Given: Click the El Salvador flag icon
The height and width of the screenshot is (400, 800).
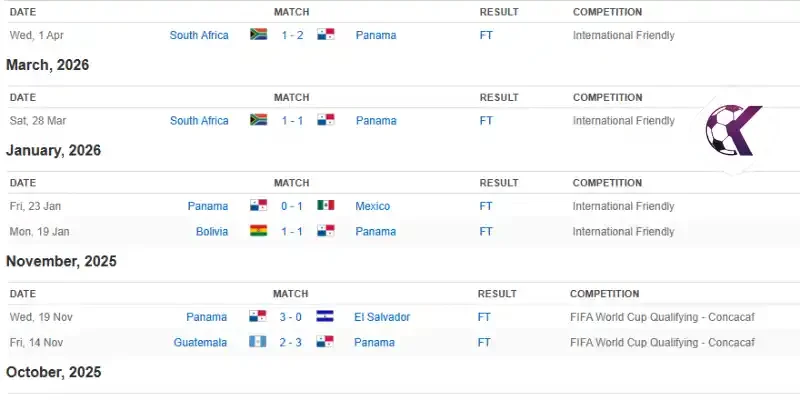Looking at the screenshot, I should pyautogui.click(x=324, y=316).
